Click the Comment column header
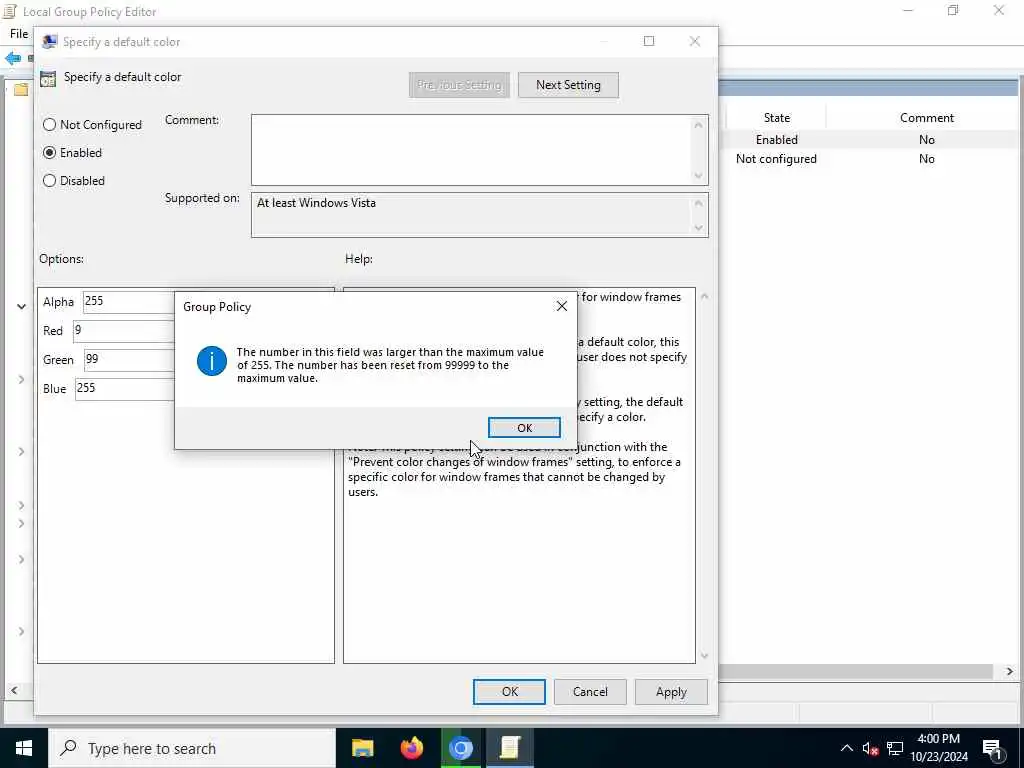Screen dimensions: 1024x768 (926, 118)
